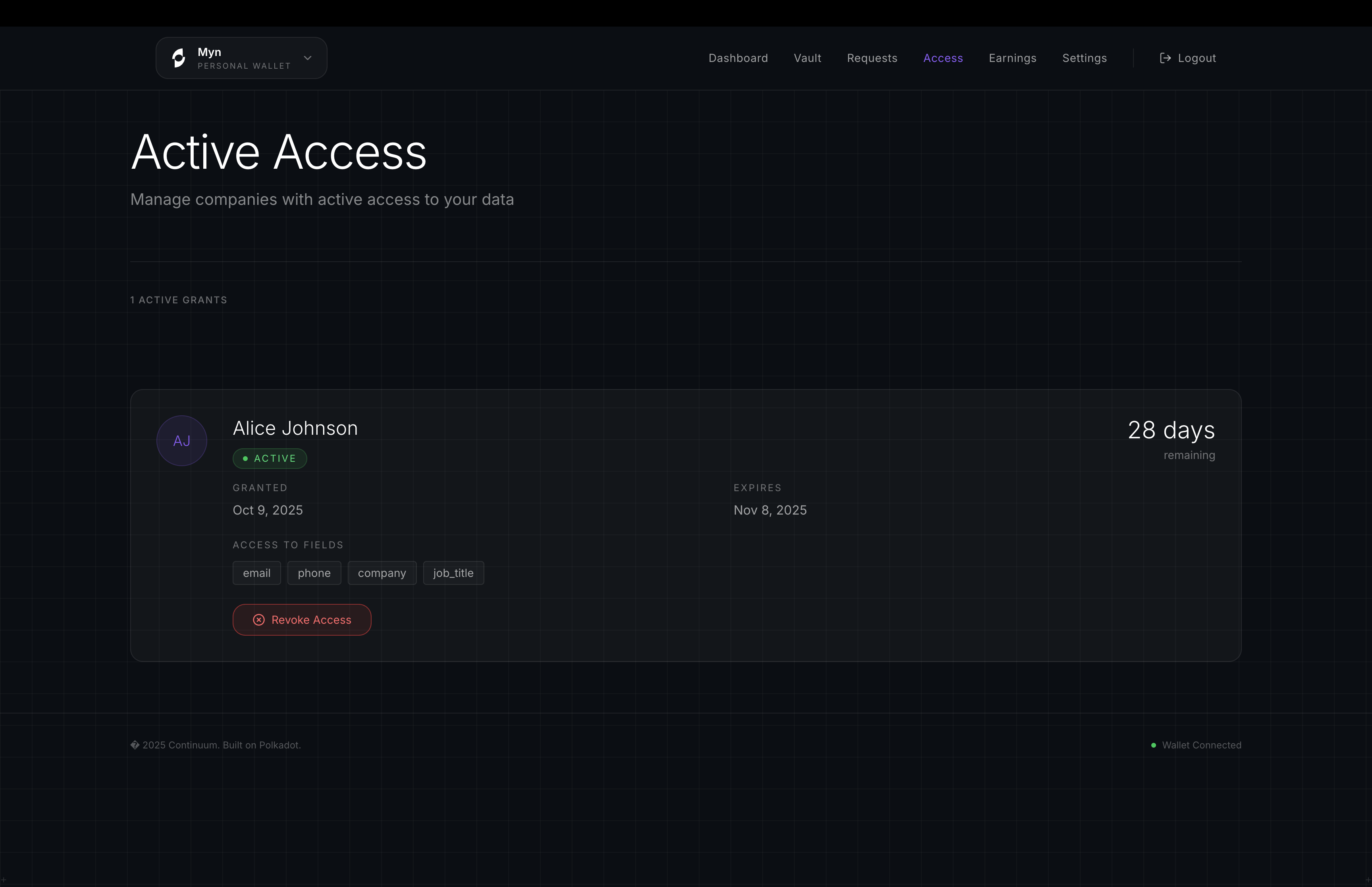Select the Access nav item
The height and width of the screenshot is (887, 1372).
[x=942, y=58]
